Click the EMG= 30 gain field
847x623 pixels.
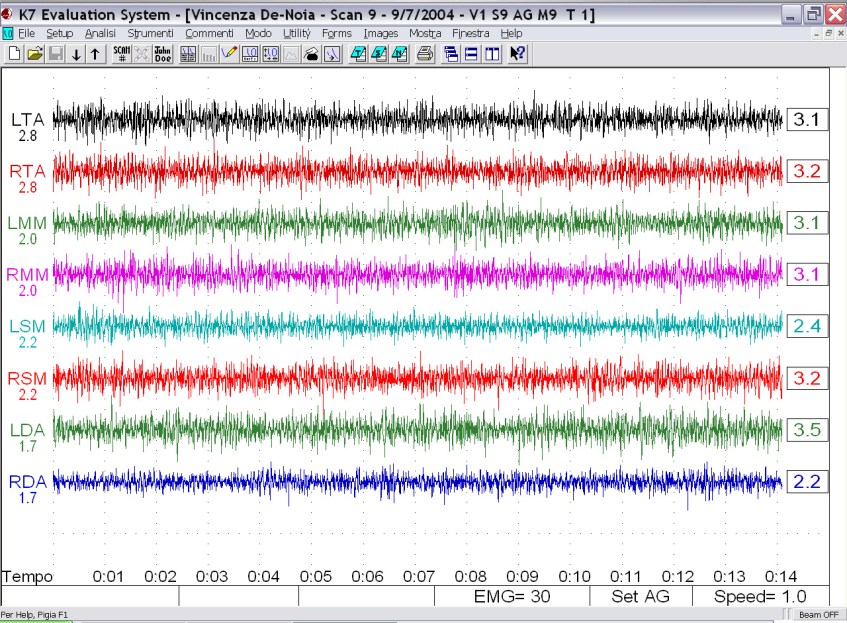point(510,596)
